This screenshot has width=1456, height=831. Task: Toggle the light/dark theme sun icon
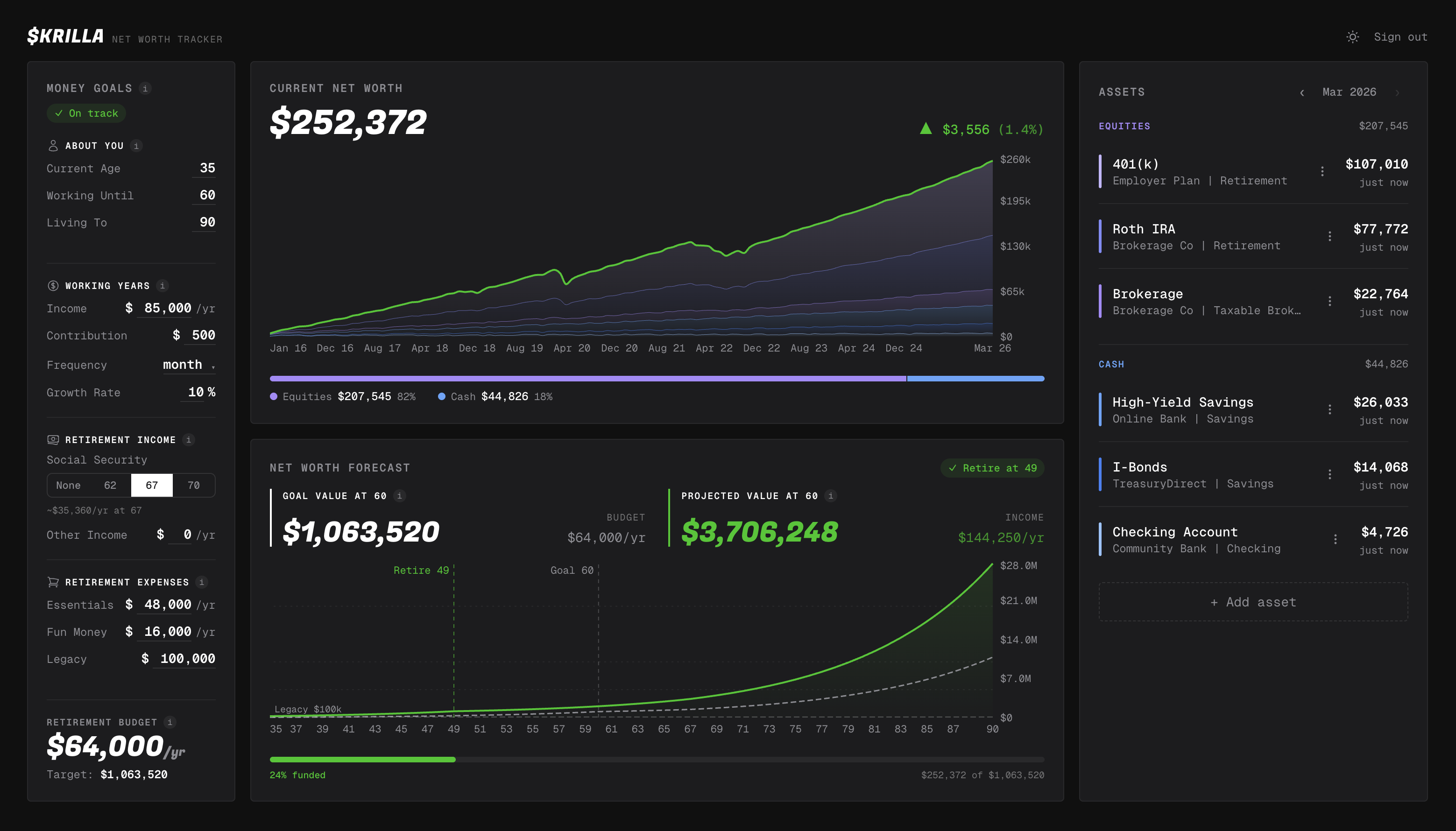(x=1352, y=37)
